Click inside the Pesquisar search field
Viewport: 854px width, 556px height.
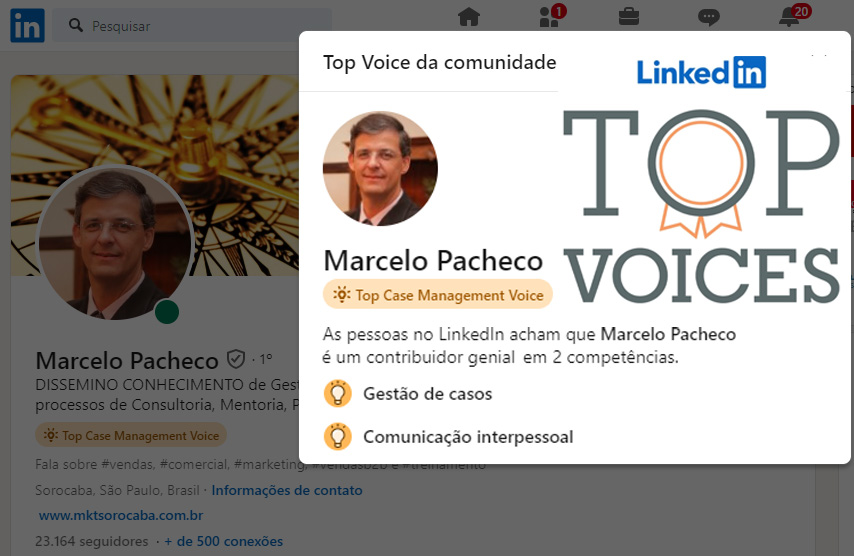pyautogui.click(x=192, y=26)
